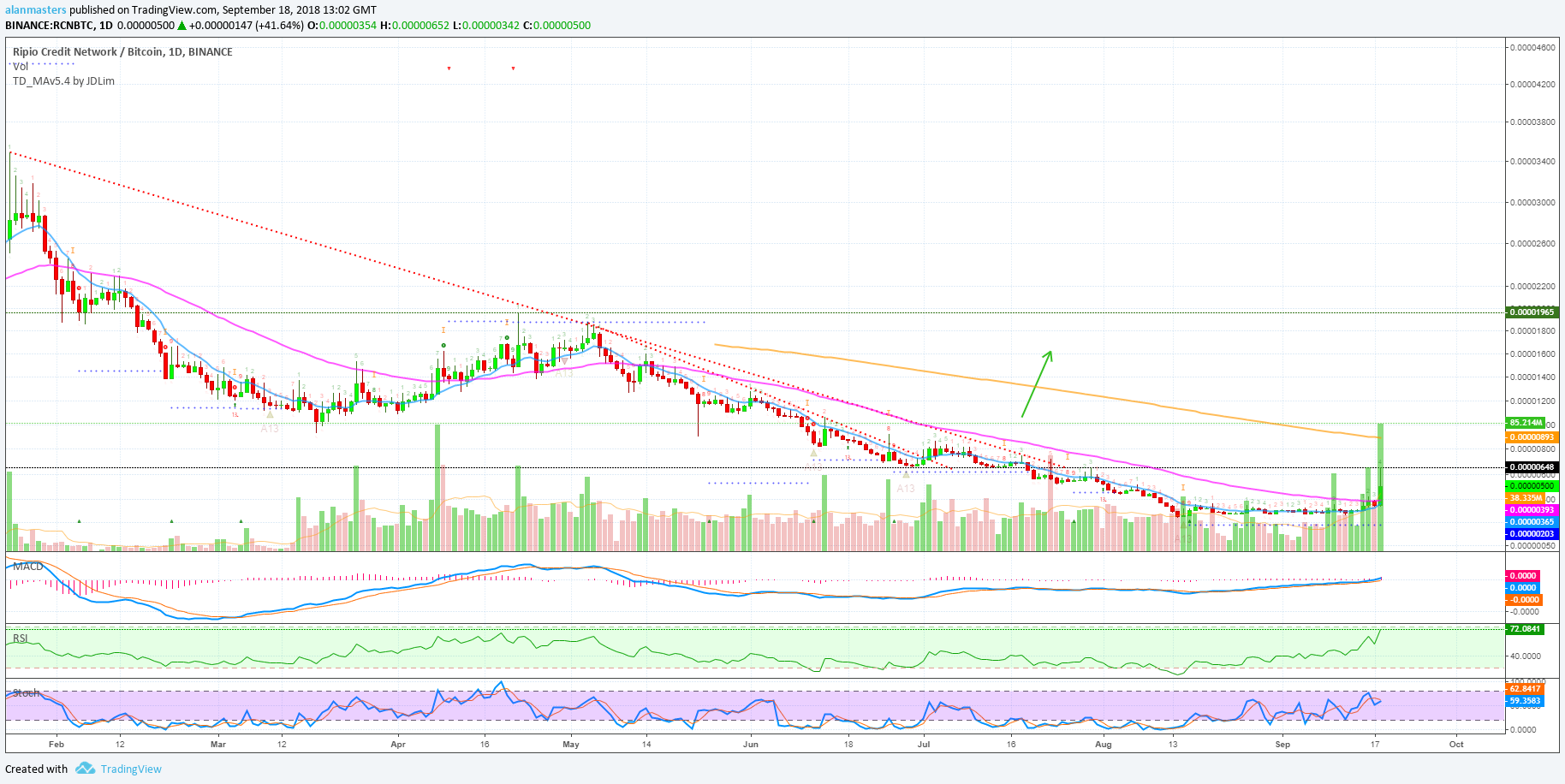Click the blue 0.00000365 moving average tag

pyautogui.click(x=1532, y=522)
